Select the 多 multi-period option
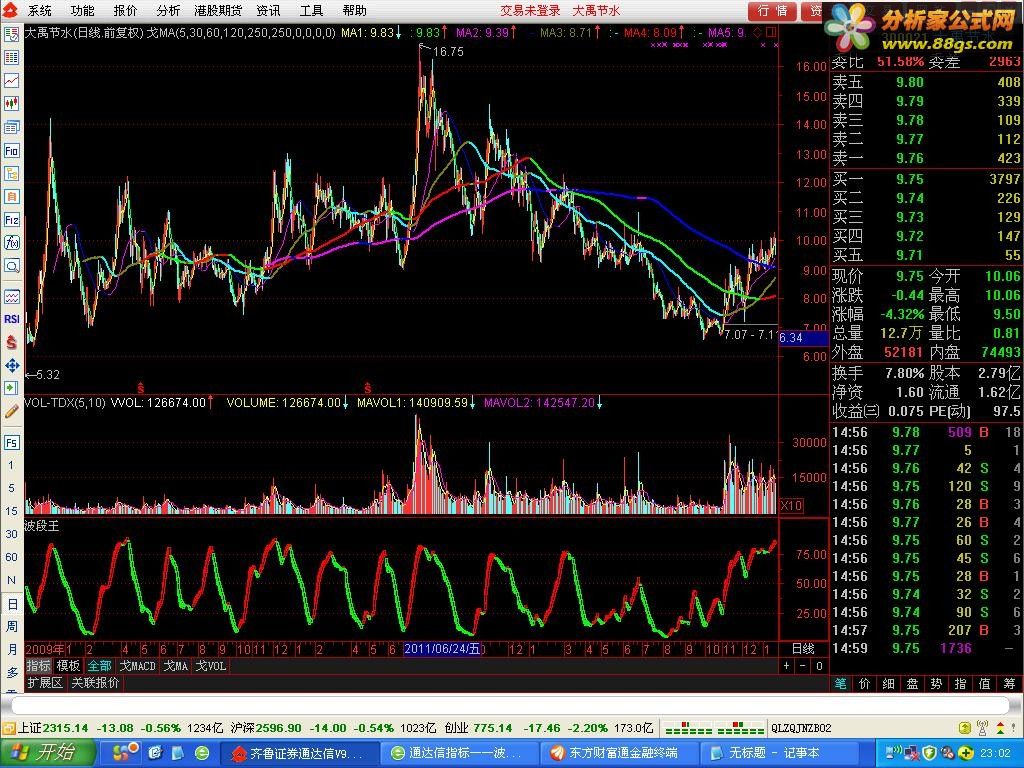The width and height of the screenshot is (1024, 768). (x=12, y=673)
